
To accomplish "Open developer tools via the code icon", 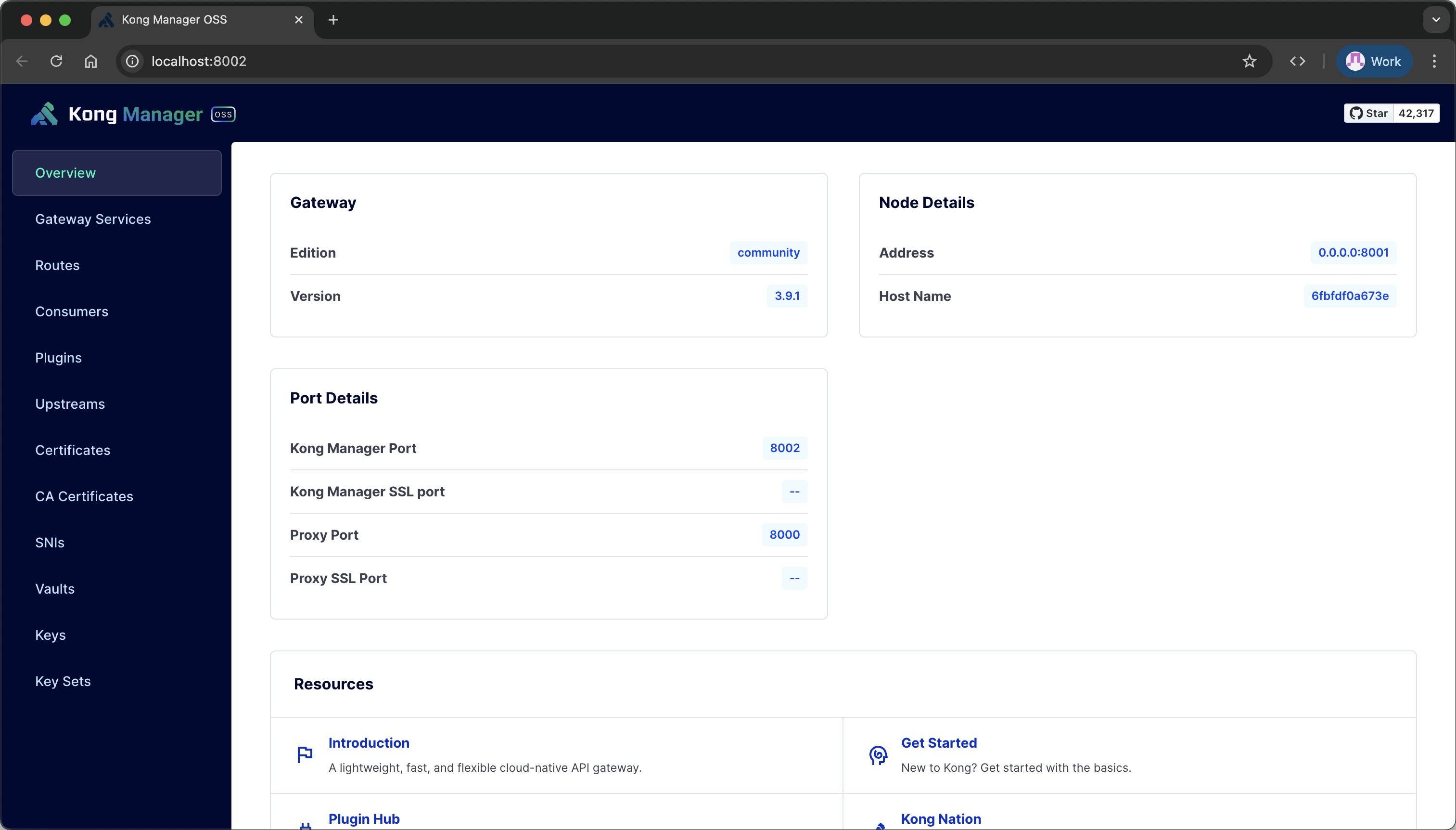I will [x=1298, y=61].
